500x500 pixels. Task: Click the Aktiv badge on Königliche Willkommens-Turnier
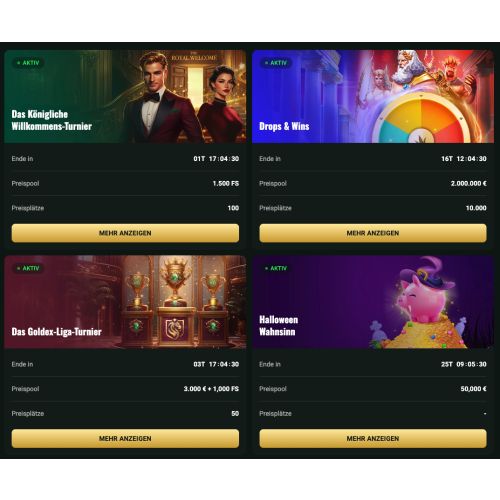coord(28,63)
